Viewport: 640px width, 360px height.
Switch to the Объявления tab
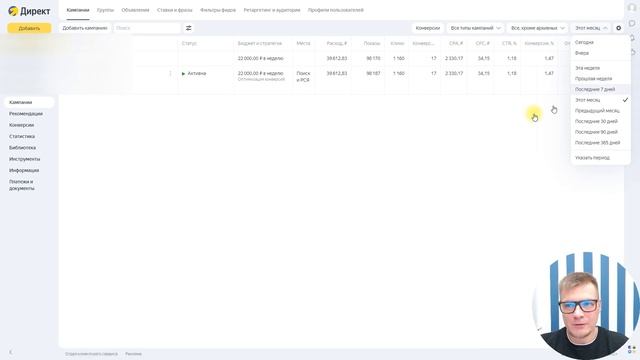(135, 10)
